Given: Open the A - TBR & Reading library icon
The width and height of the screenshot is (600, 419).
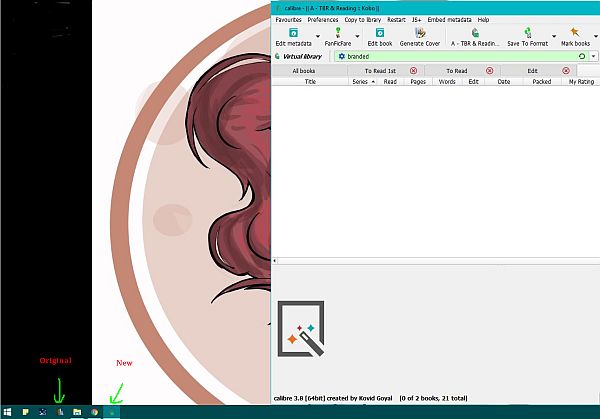Looking at the screenshot, I should [475, 33].
